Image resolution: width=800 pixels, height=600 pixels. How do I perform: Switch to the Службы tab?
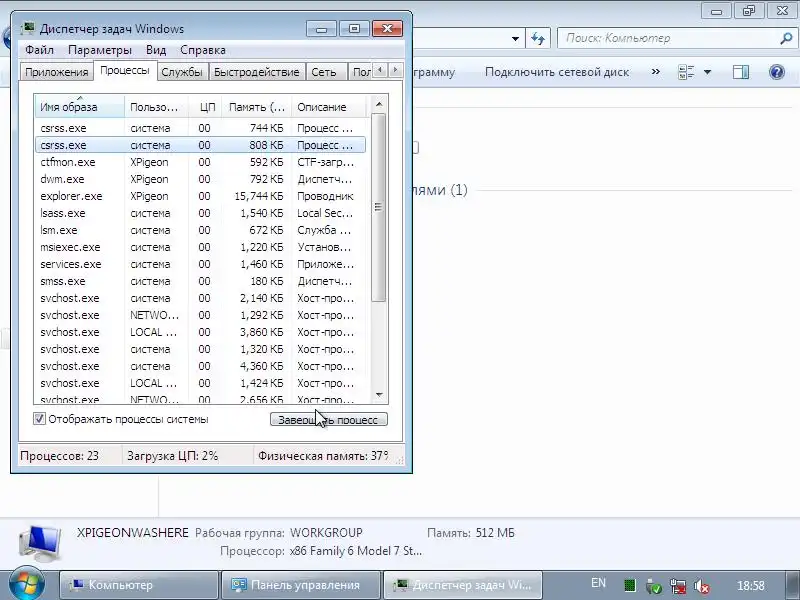coord(182,72)
